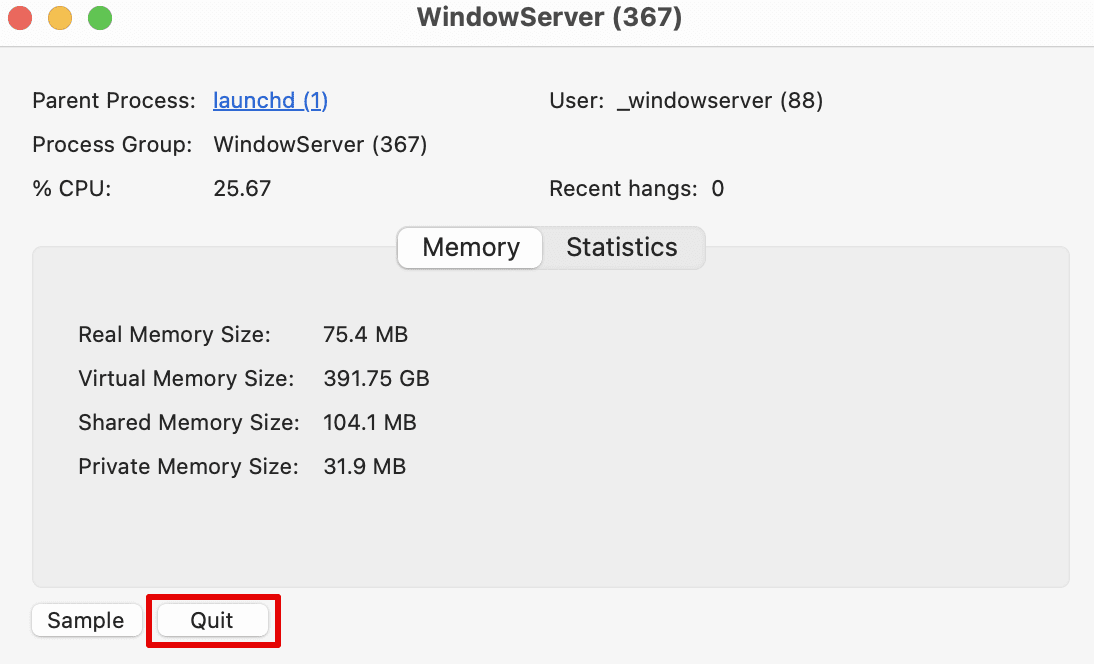
Task: Minimize window with the yellow button
Action: [x=59, y=17]
